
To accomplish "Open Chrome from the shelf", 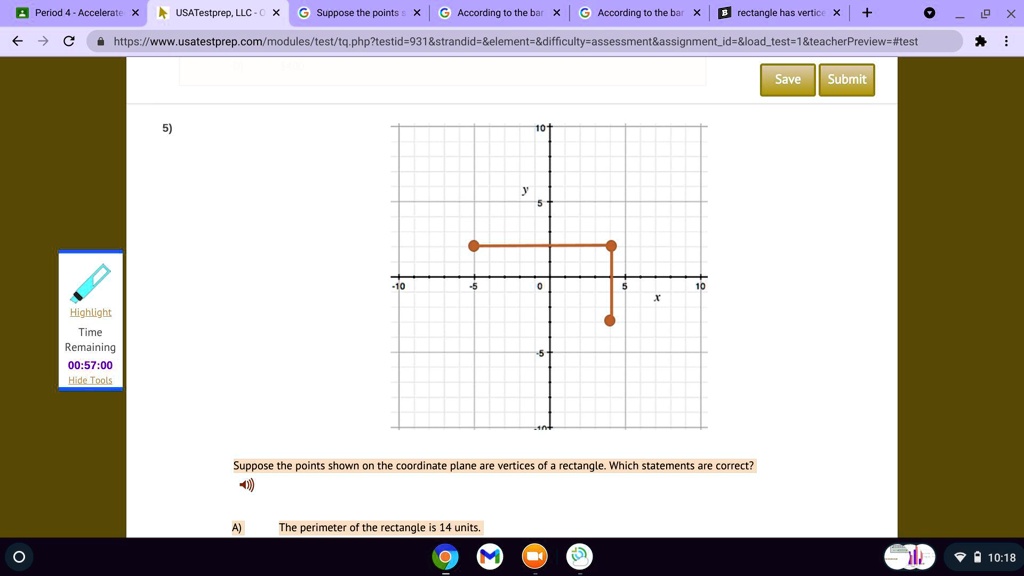I will [x=444, y=557].
